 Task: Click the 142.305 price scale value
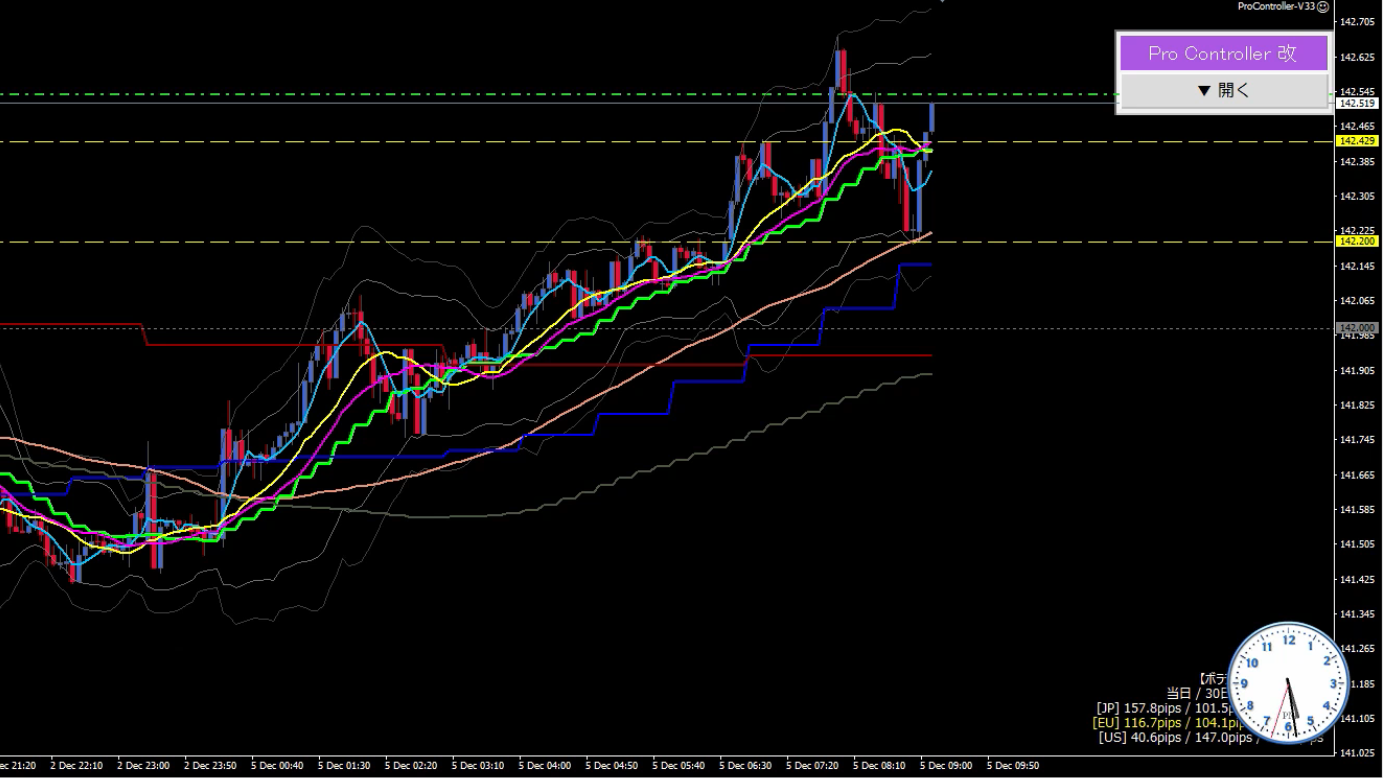point(1358,196)
